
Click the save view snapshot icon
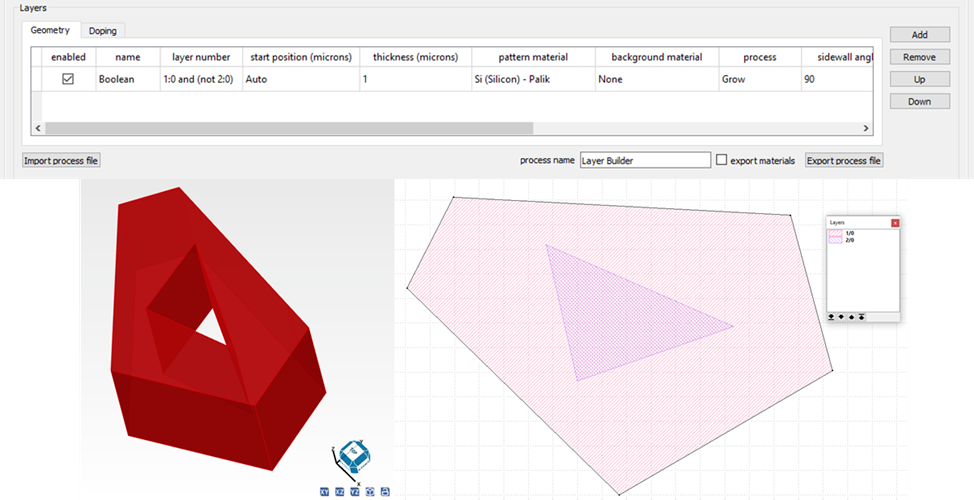385,492
